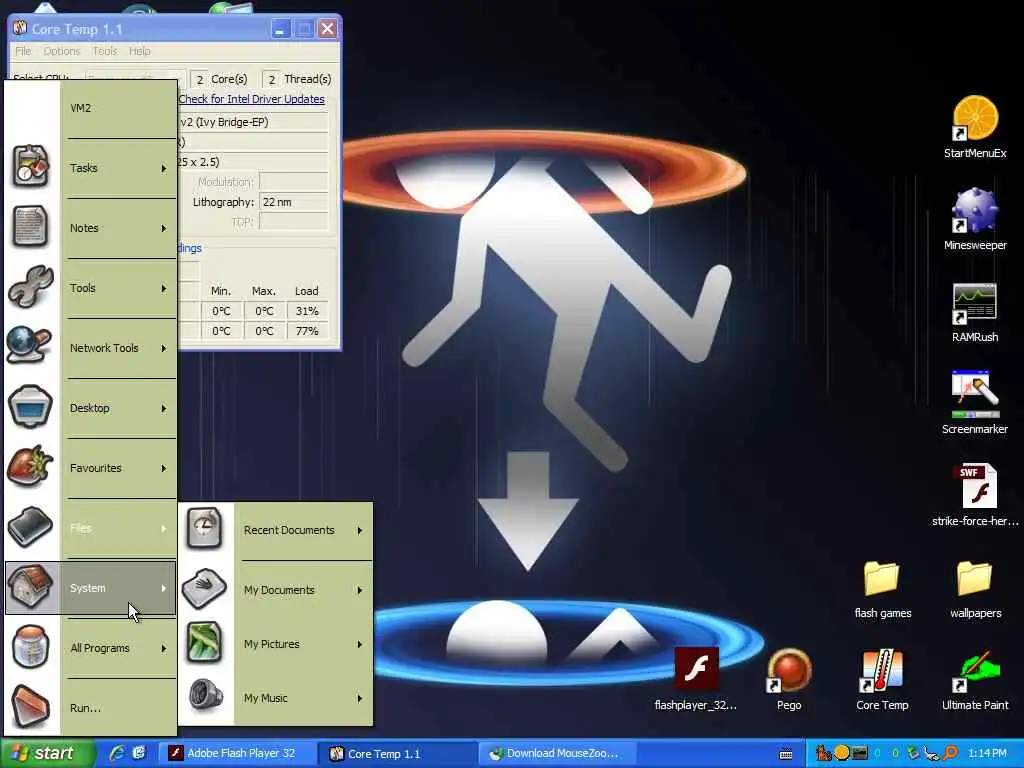The height and width of the screenshot is (768, 1024).
Task: Expand the Tools submenu arrow
Action: pos(164,289)
